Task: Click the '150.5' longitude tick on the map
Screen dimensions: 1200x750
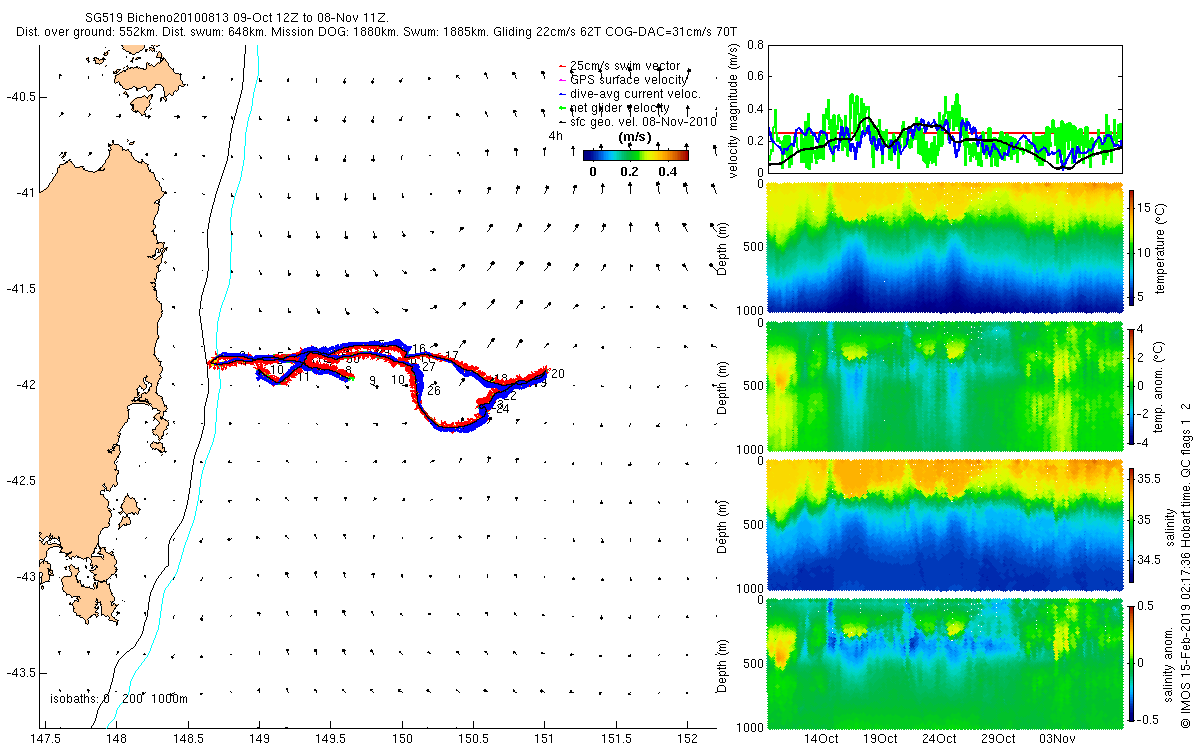Action: 473,738
